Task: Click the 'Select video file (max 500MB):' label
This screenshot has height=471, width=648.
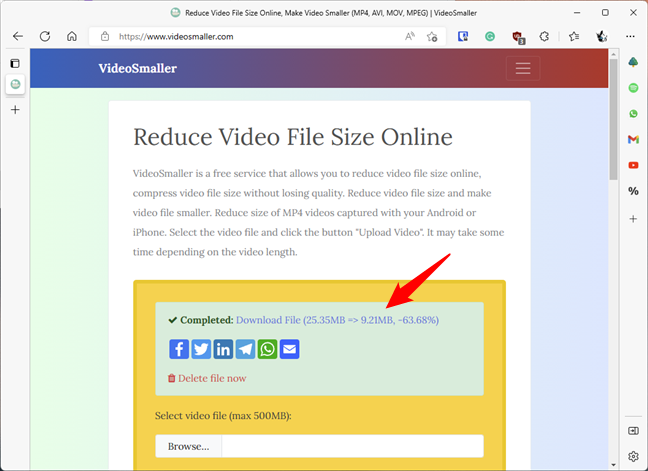Action: tap(223, 416)
